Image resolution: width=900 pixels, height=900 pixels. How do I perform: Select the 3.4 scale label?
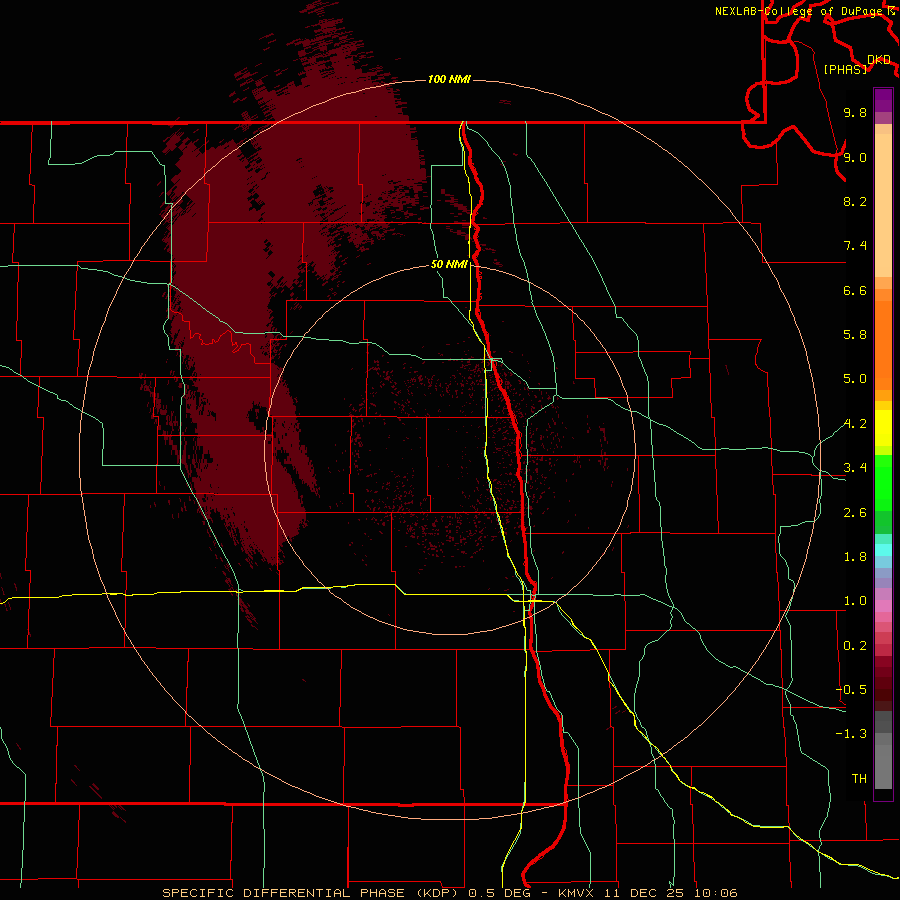click(855, 468)
